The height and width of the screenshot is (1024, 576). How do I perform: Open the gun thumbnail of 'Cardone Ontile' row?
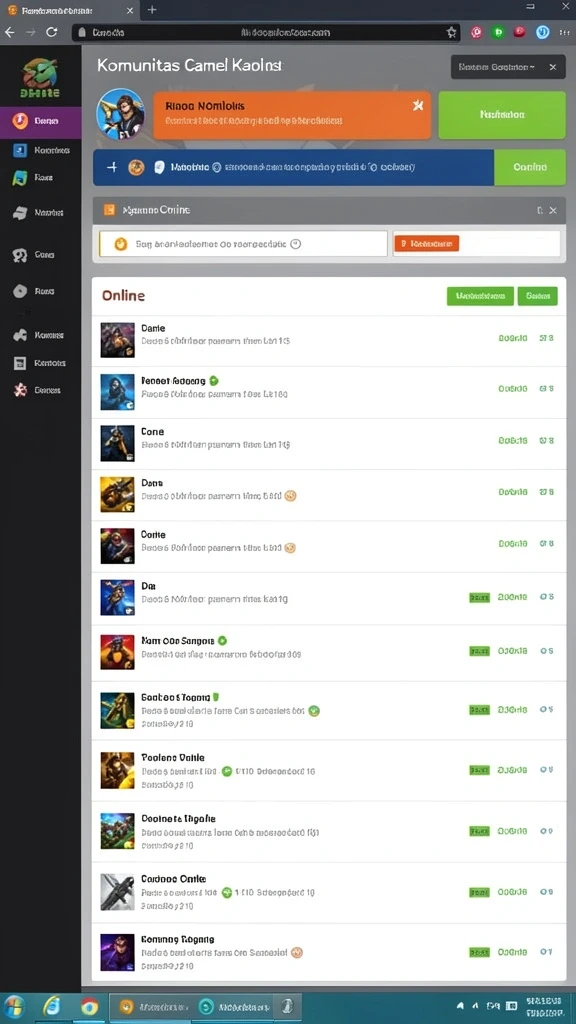[x=118, y=892]
